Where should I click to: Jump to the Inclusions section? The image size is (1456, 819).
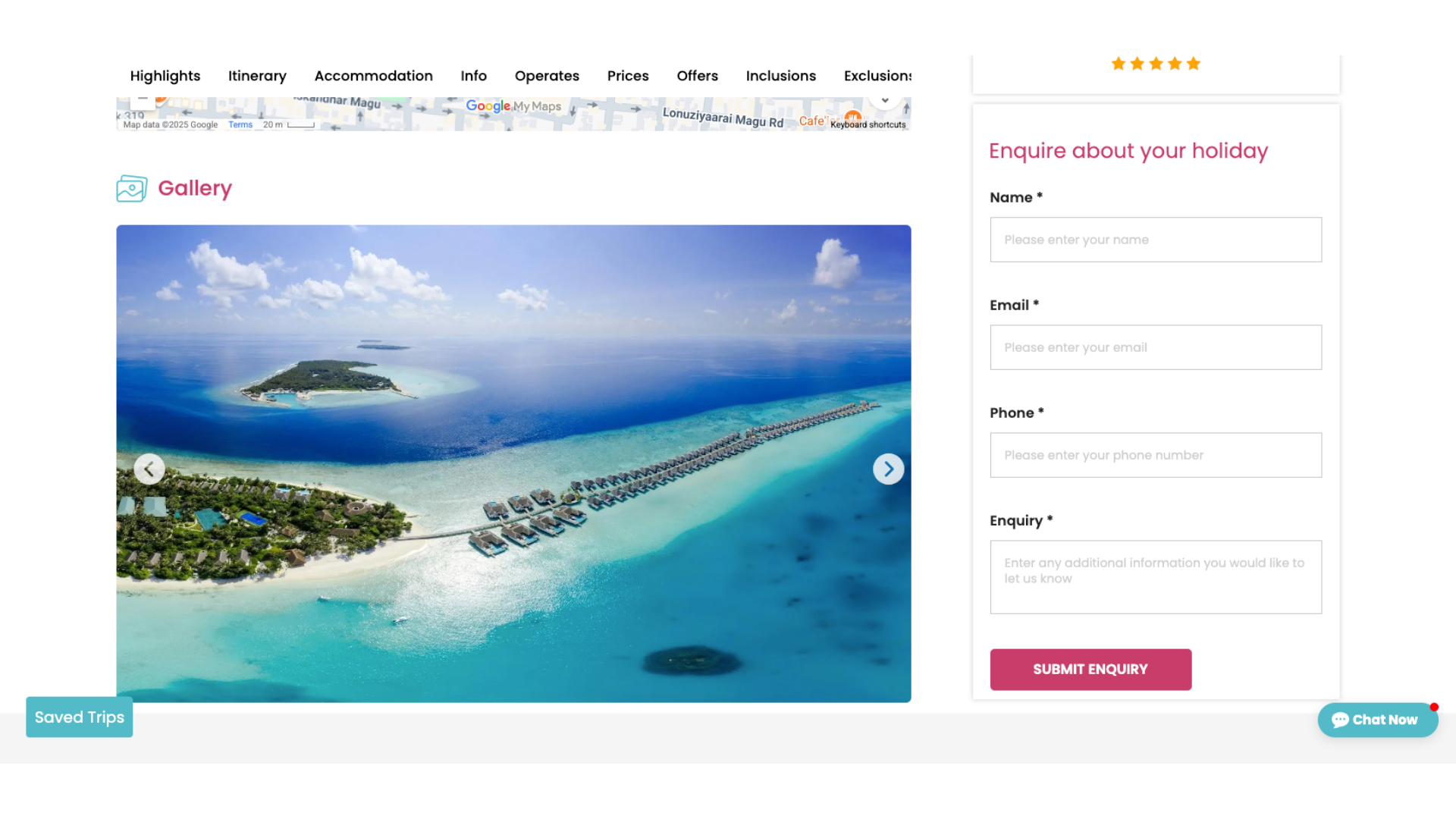click(780, 76)
